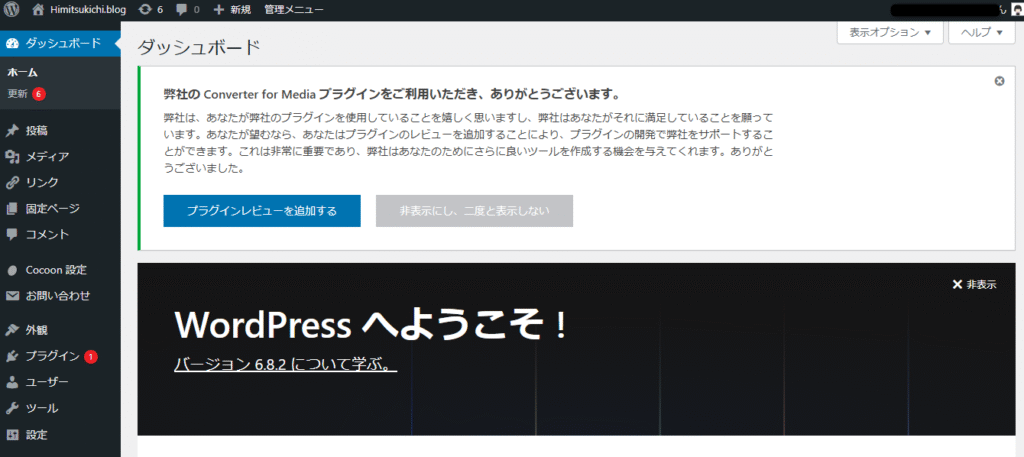The width and height of the screenshot is (1024, 457).
Task: Open the updates icon showing 6
Action: tap(151, 10)
